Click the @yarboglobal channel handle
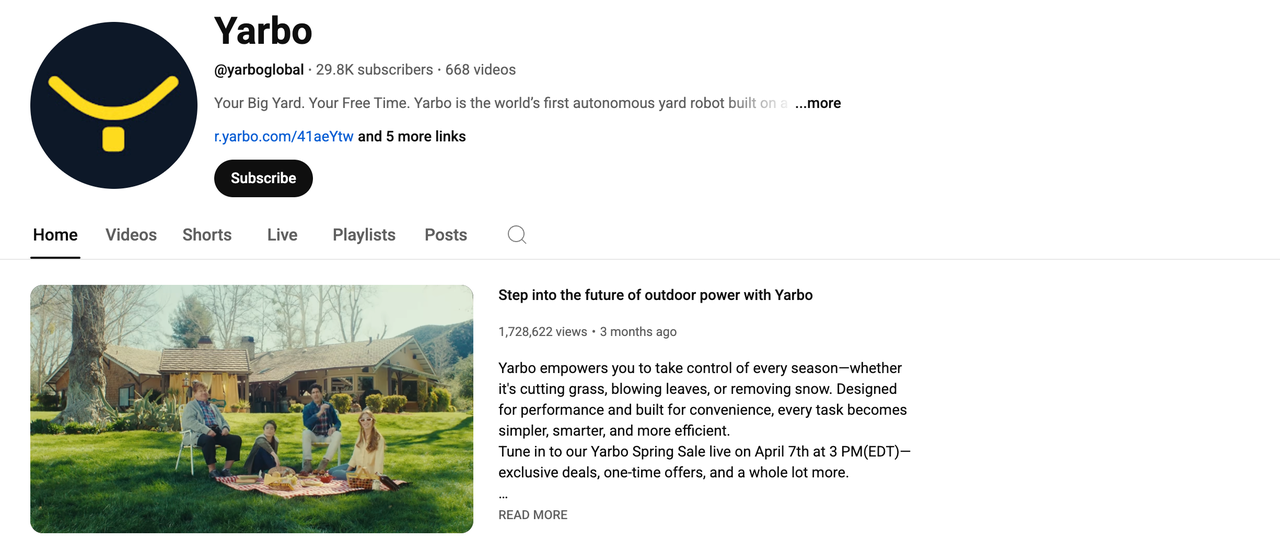The width and height of the screenshot is (1280, 552). pyautogui.click(x=259, y=70)
